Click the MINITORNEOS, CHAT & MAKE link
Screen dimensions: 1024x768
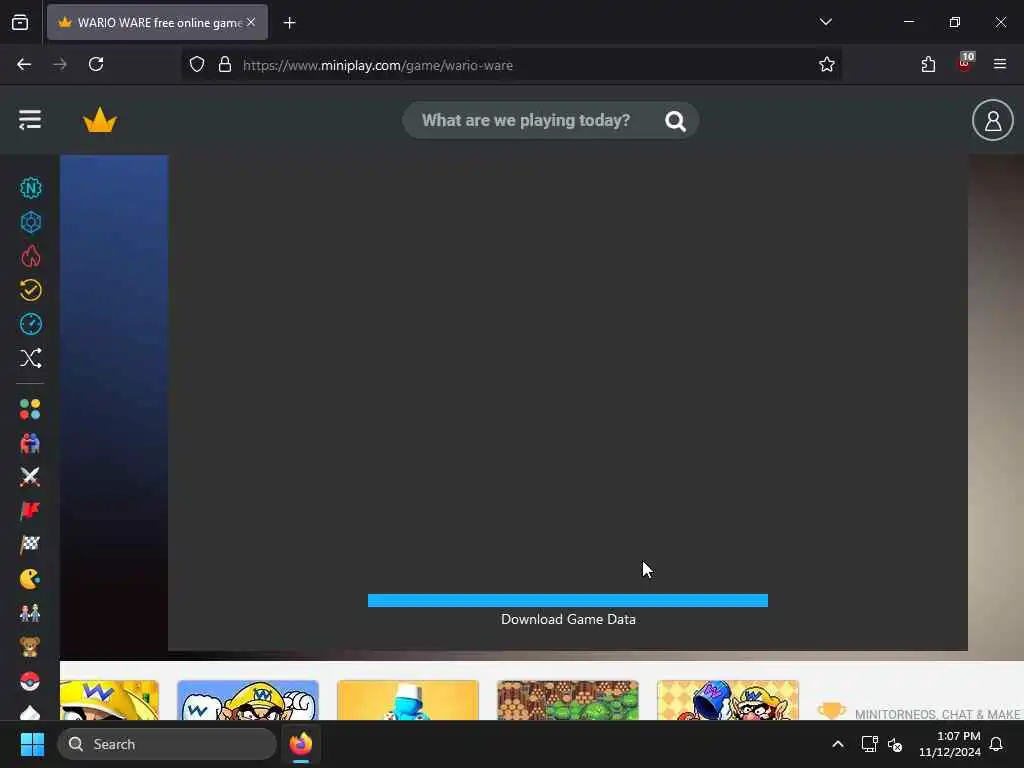pyautogui.click(x=937, y=714)
